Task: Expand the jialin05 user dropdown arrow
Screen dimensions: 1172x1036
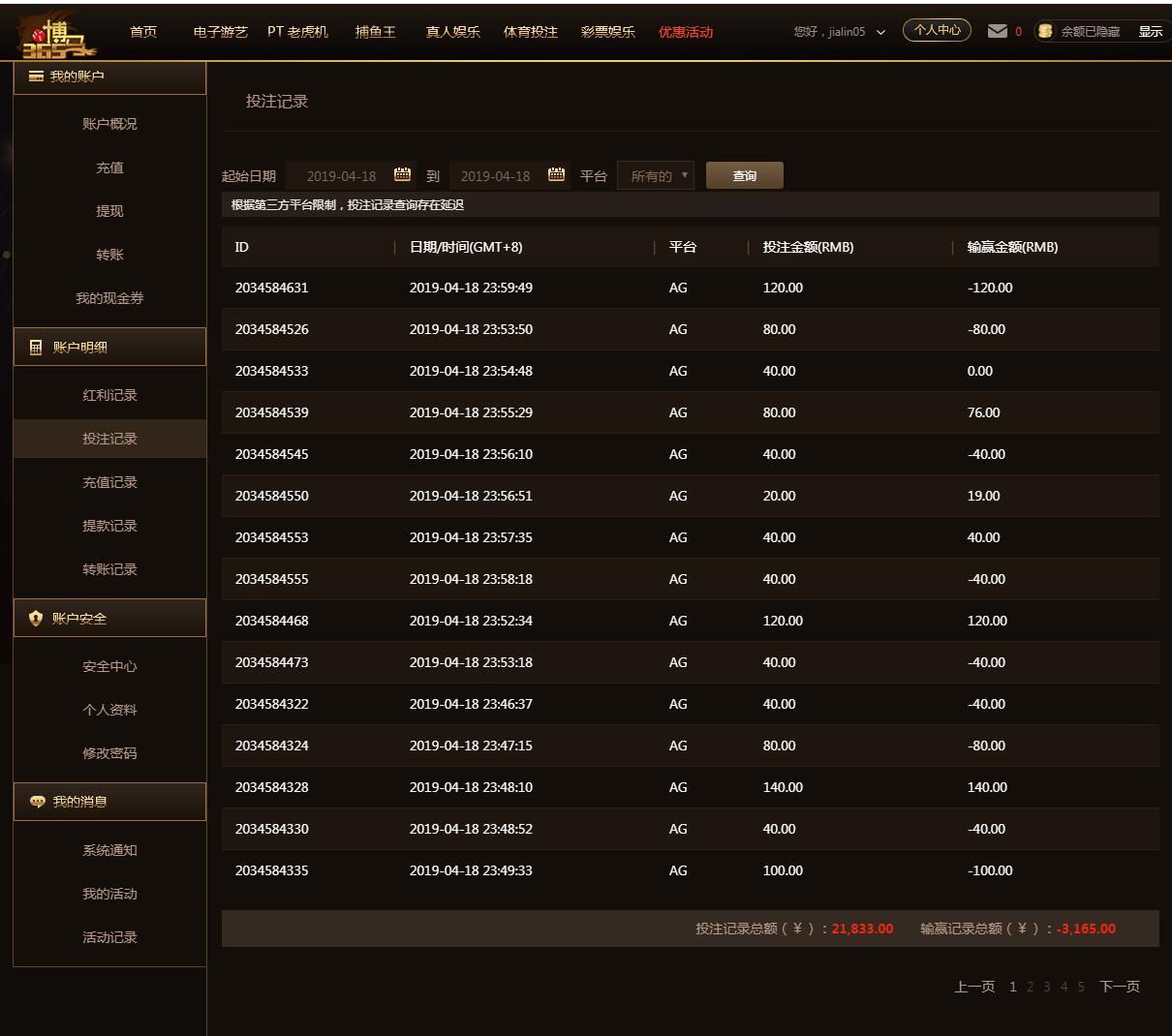Action: (880, 32)
